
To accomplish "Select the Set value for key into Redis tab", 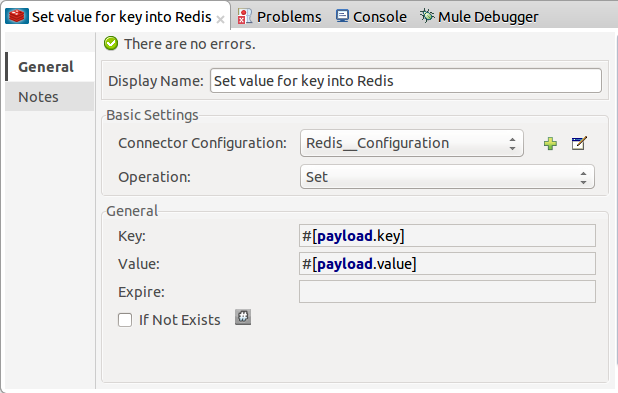I will click(x=121, y=17).
